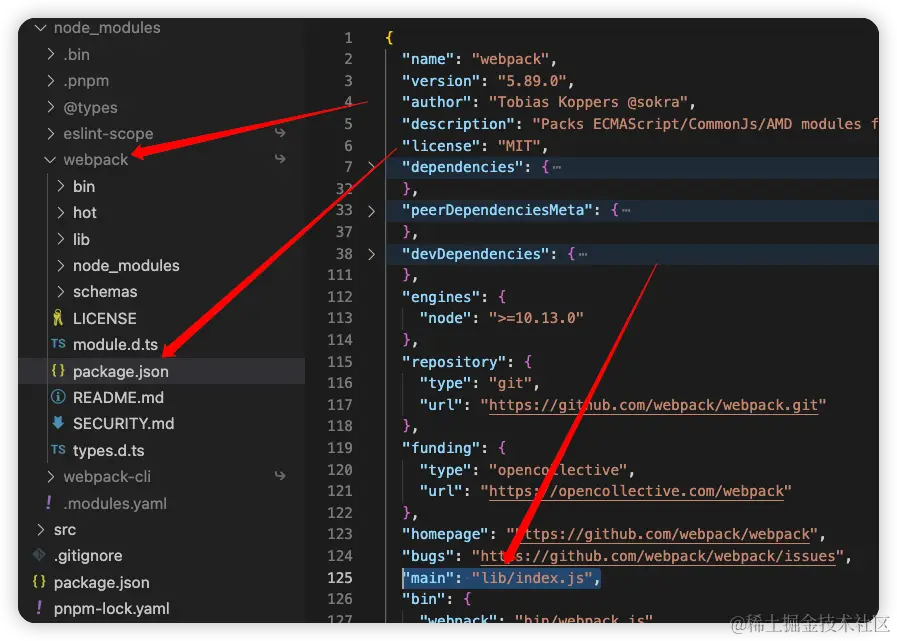Open the webpack.git repository URL
Screen dimensions: 897x641
(653, 405)
